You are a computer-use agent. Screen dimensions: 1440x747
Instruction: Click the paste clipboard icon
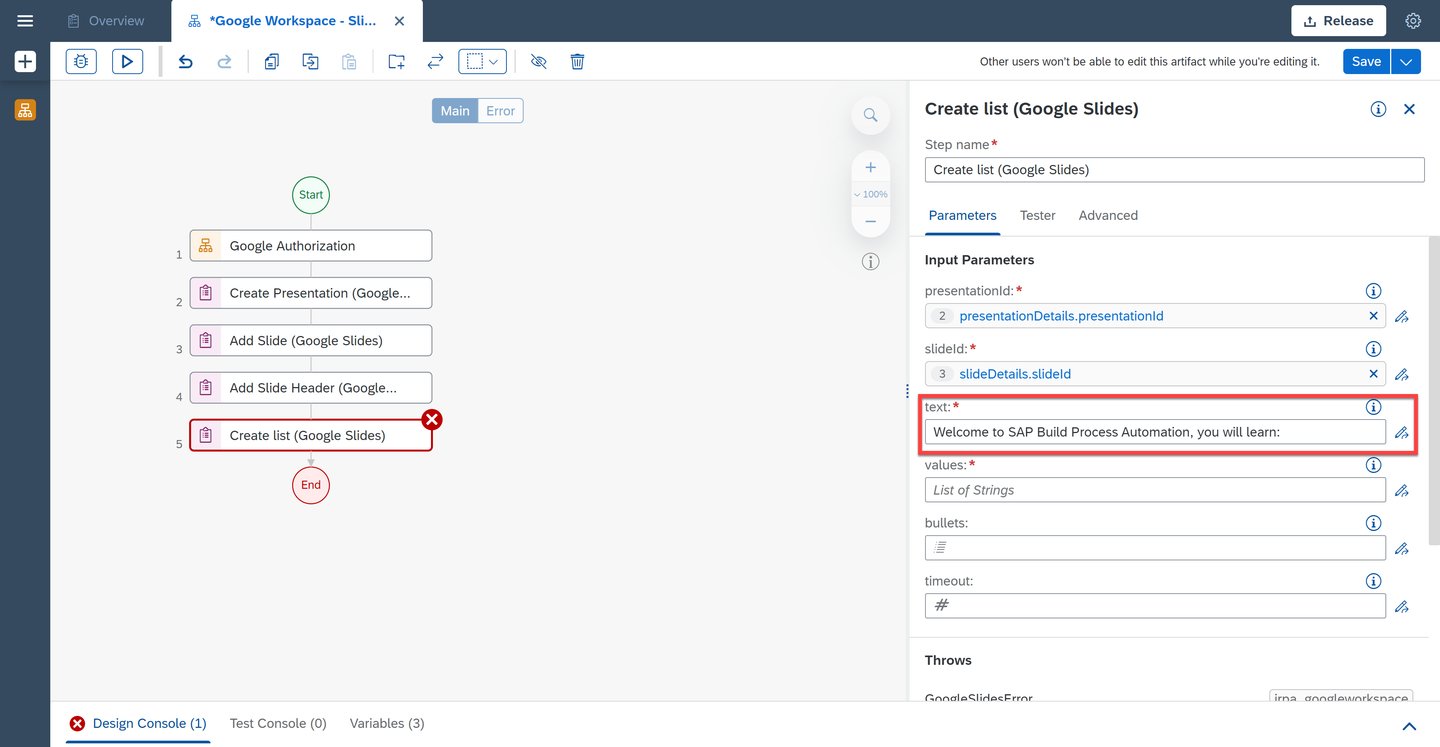pos(349,62)
